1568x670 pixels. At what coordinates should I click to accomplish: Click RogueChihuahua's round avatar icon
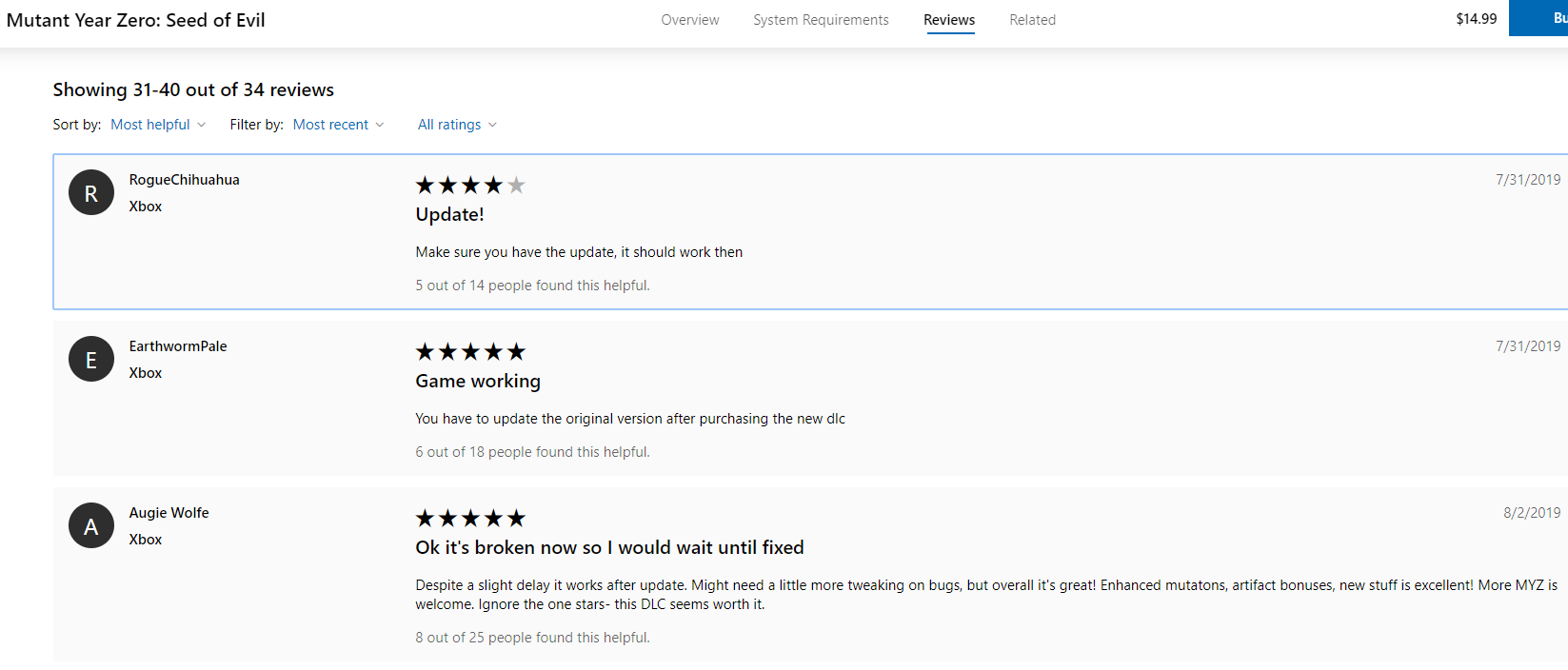(x=91, y=193)
